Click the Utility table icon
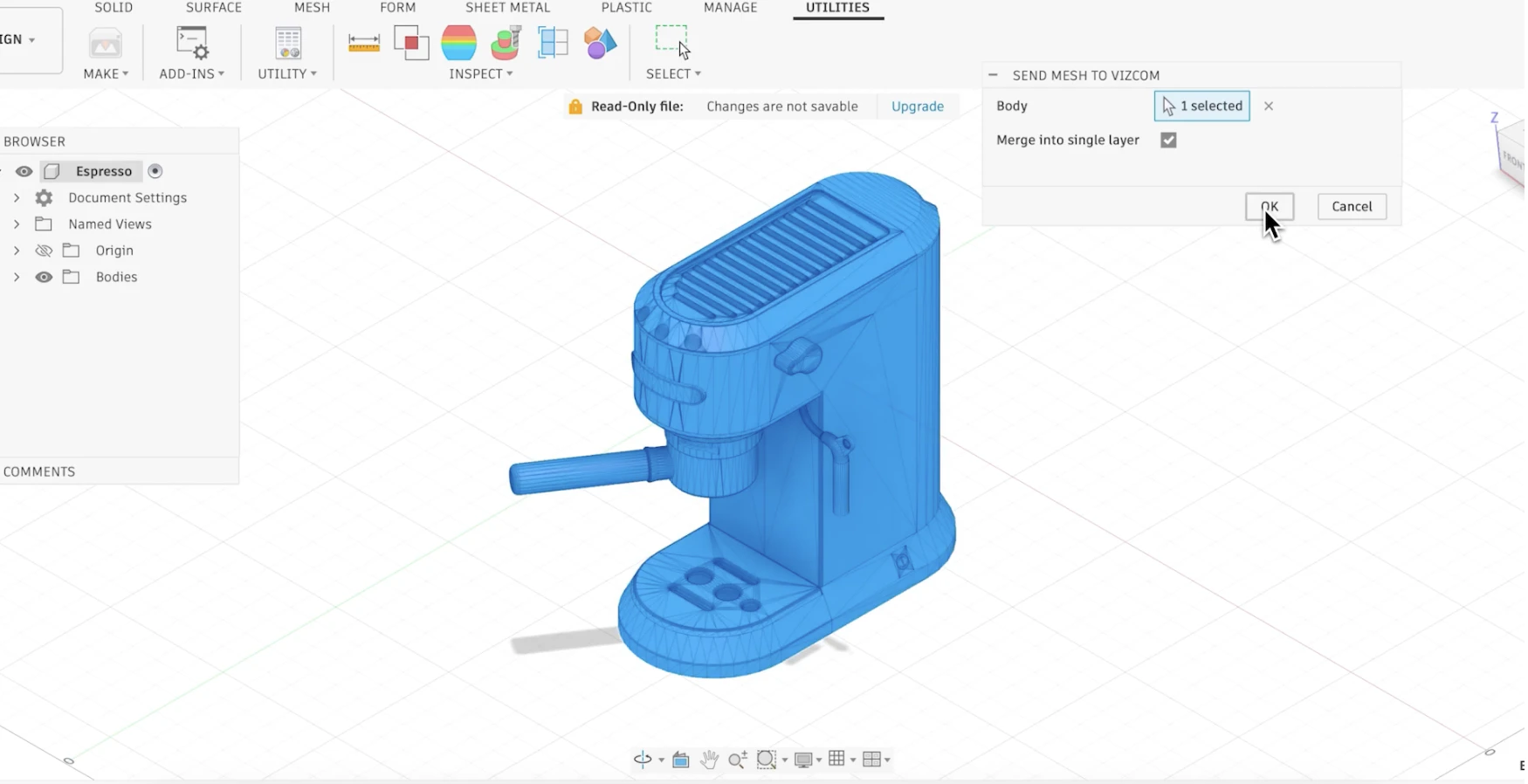This screenshot has height=784, width=1528. tap(287, 43)
